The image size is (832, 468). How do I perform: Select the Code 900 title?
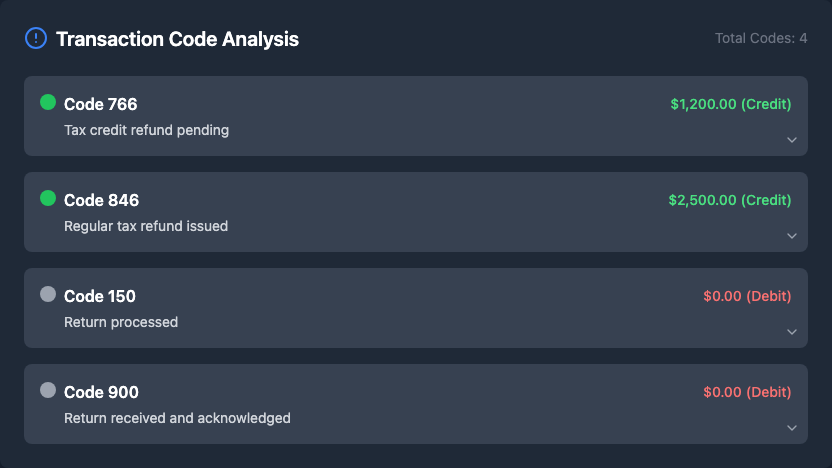click(x=101, y=392)
